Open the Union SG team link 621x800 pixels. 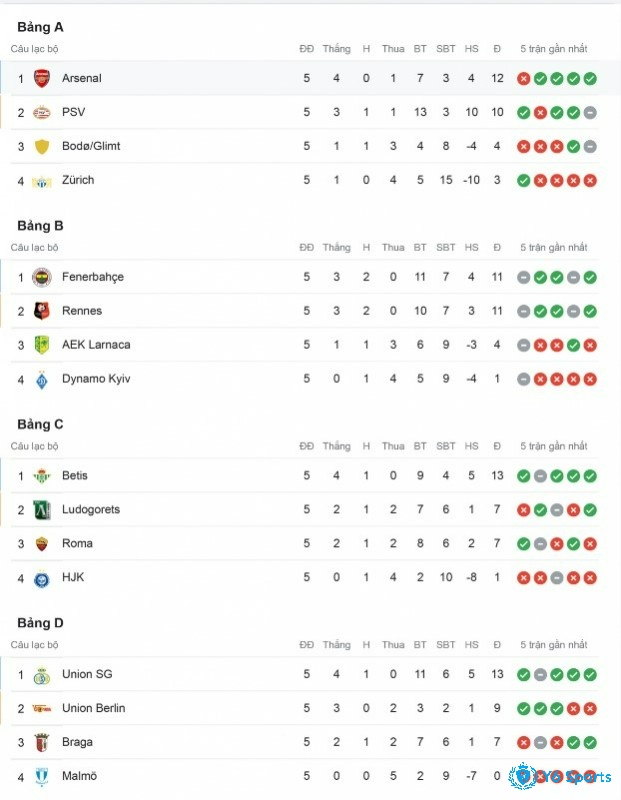click(87, 674)
